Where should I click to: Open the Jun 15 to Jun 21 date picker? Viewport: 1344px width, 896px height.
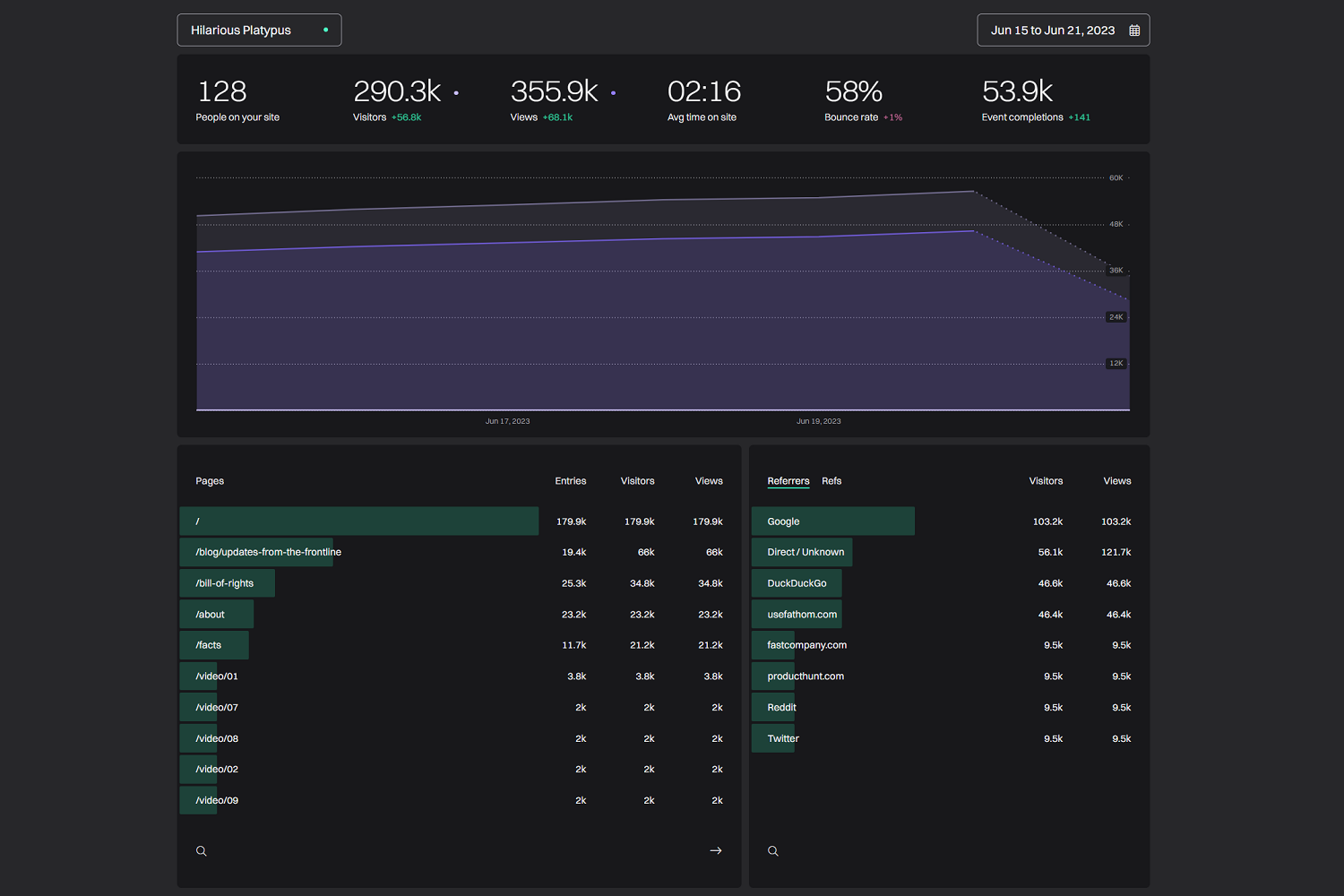pos(1064,30)
